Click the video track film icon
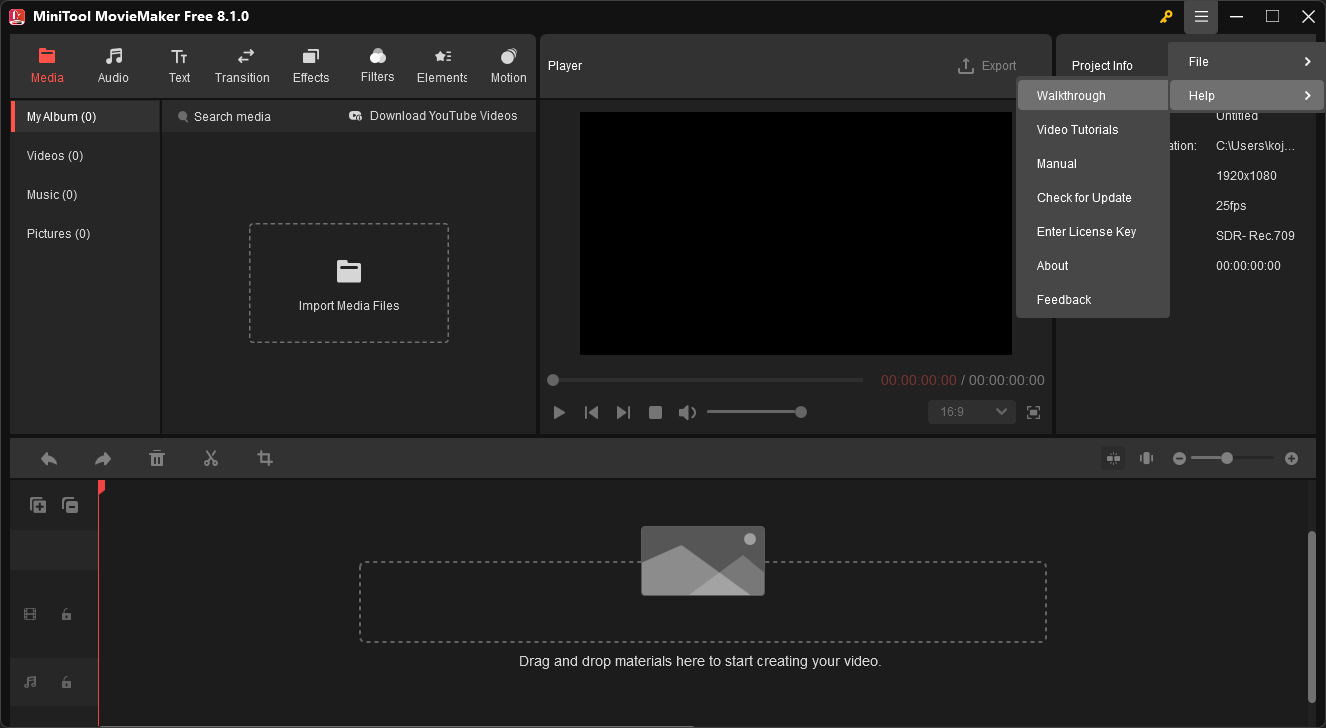This screenshot has width=1326, height=728. click(30, 614)
